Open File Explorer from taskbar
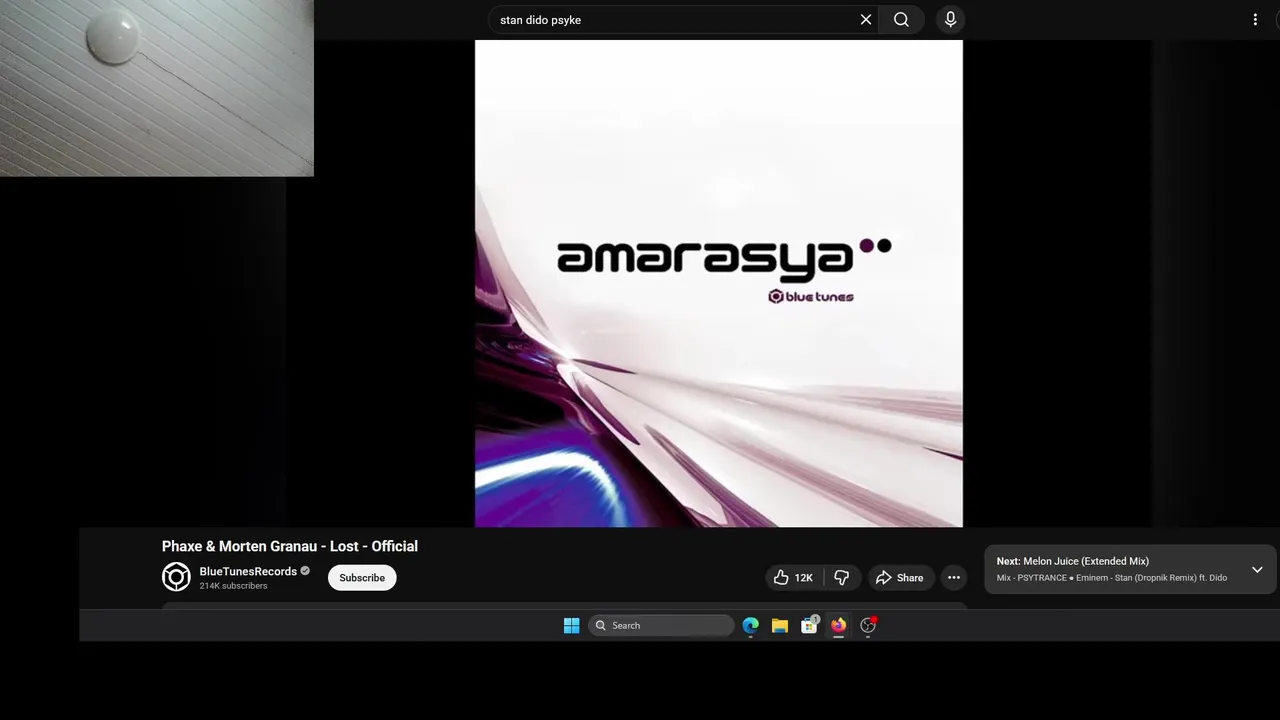This screenshot has height=720, width=1280. pos(779,625)
